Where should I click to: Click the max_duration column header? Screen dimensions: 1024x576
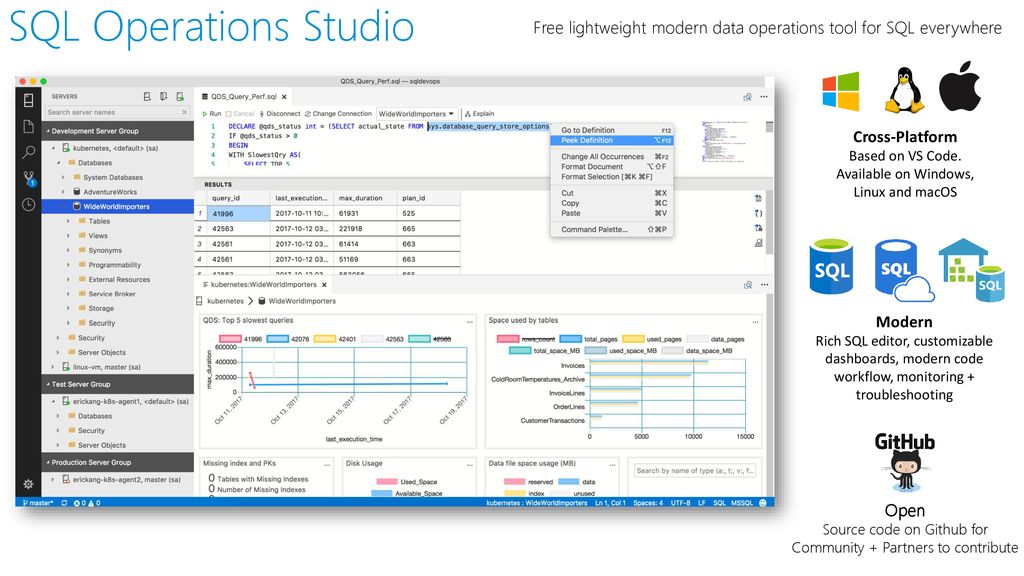pos(365,198)
